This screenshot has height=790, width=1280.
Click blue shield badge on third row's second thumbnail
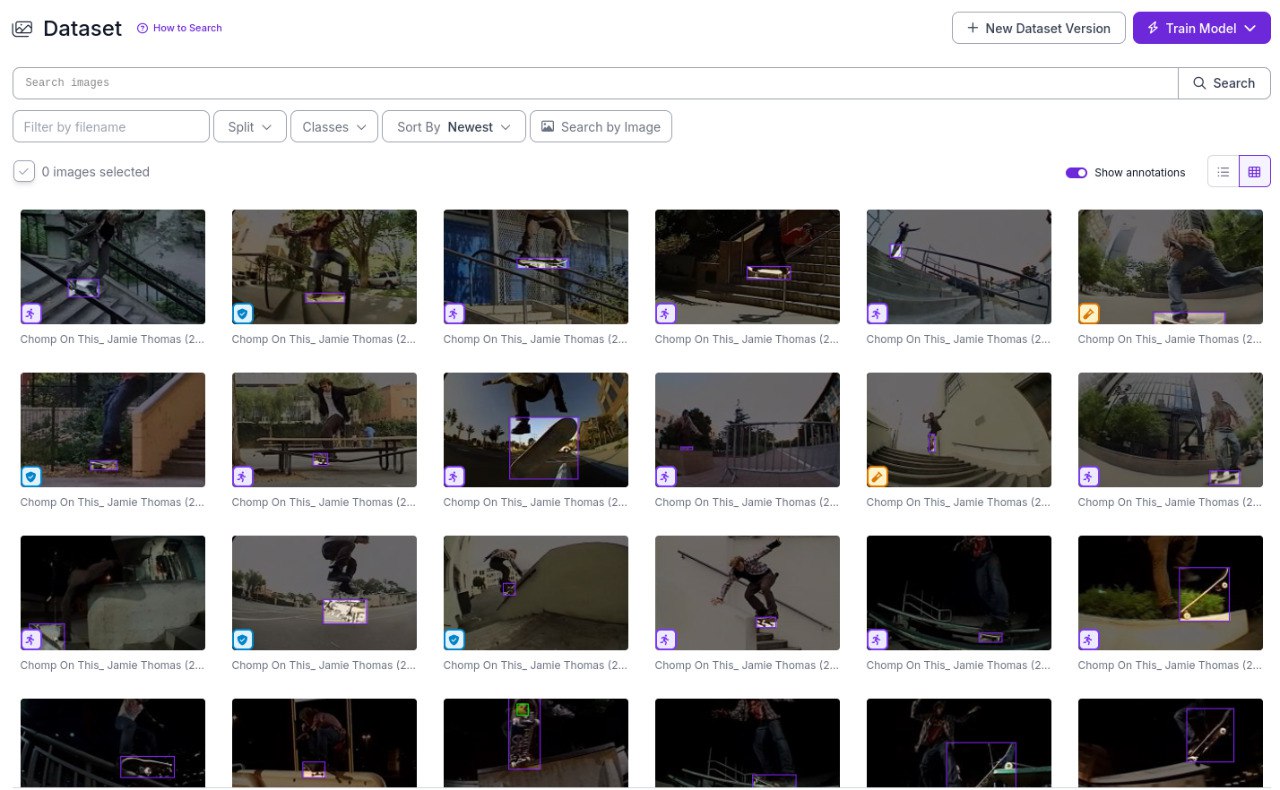pyautogui.click(x=242, y=640)
